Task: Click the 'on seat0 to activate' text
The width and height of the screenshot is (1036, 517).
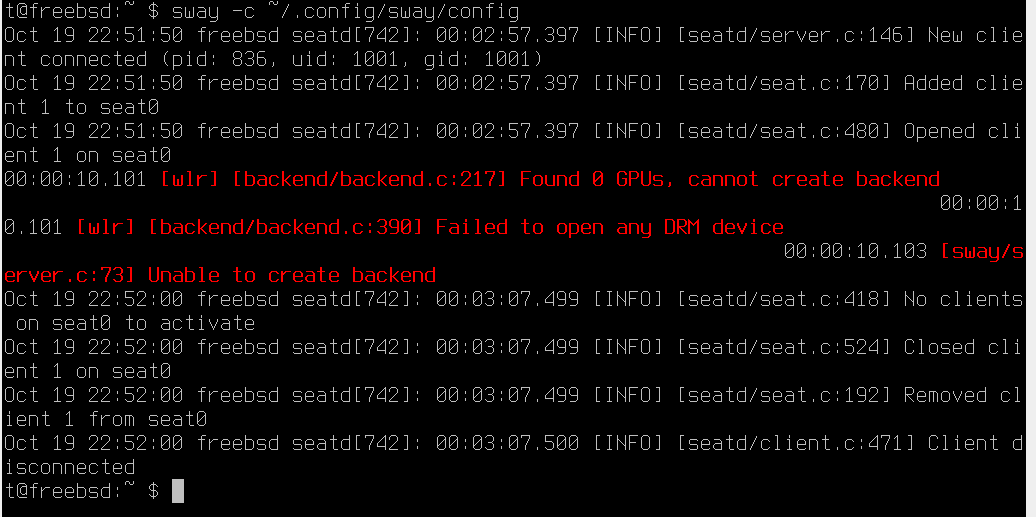Action: 136,323
